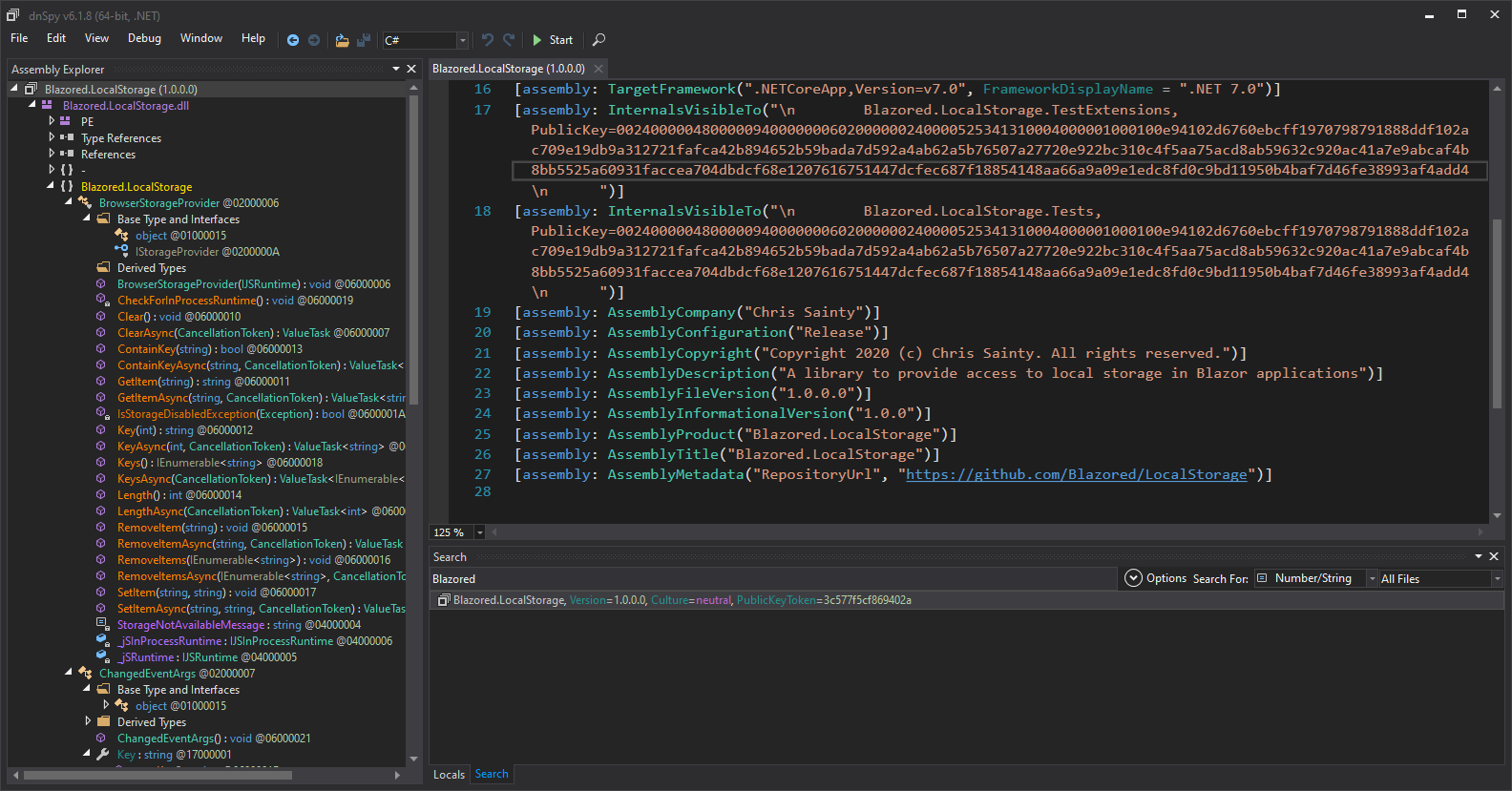Open file using the toolbar folder icon
The height and width of the screenshot is (791, 1512).
(342, 40)
